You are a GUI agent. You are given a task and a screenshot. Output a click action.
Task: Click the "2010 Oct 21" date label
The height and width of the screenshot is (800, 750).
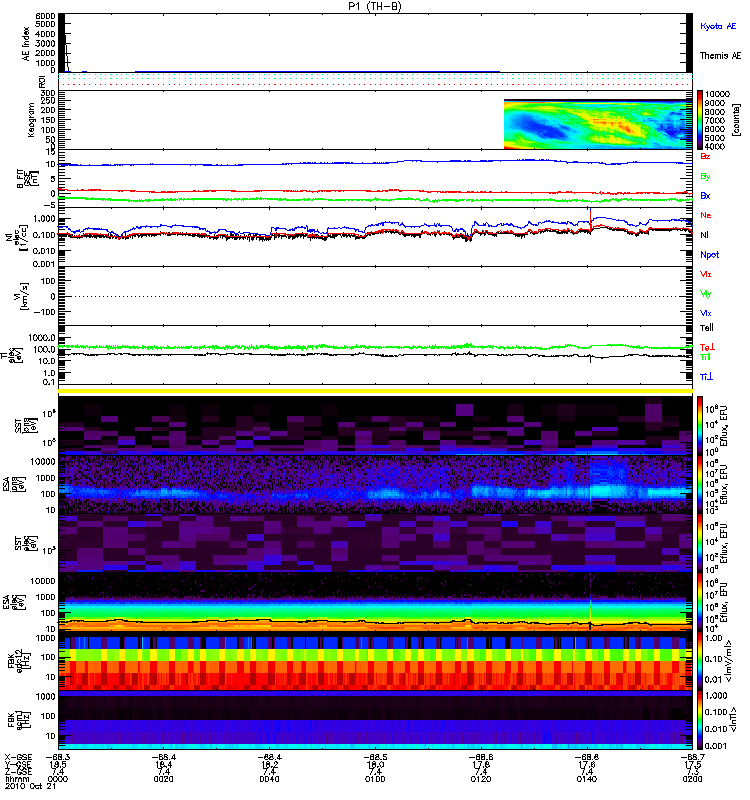tap(30, 787)
